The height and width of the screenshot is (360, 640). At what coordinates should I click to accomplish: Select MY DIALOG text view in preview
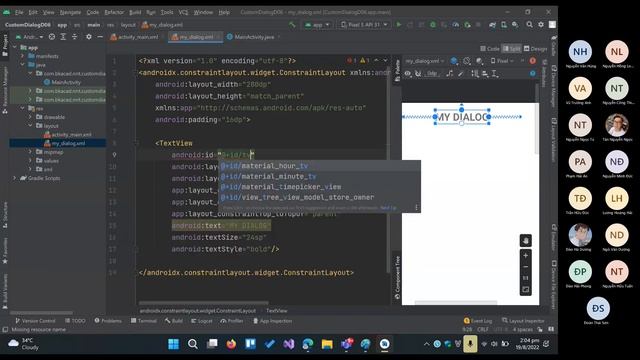pyautogui.click(x=462, y=117)
